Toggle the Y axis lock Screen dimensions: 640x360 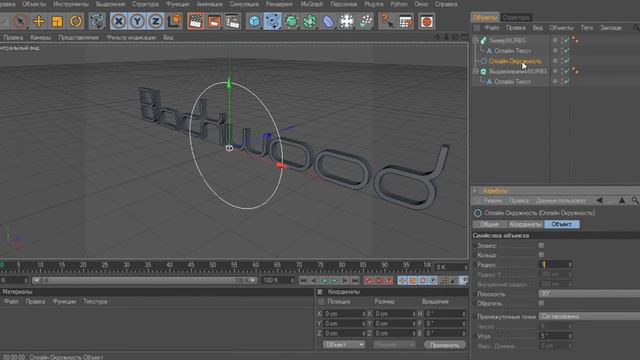(x=137, y=21)
